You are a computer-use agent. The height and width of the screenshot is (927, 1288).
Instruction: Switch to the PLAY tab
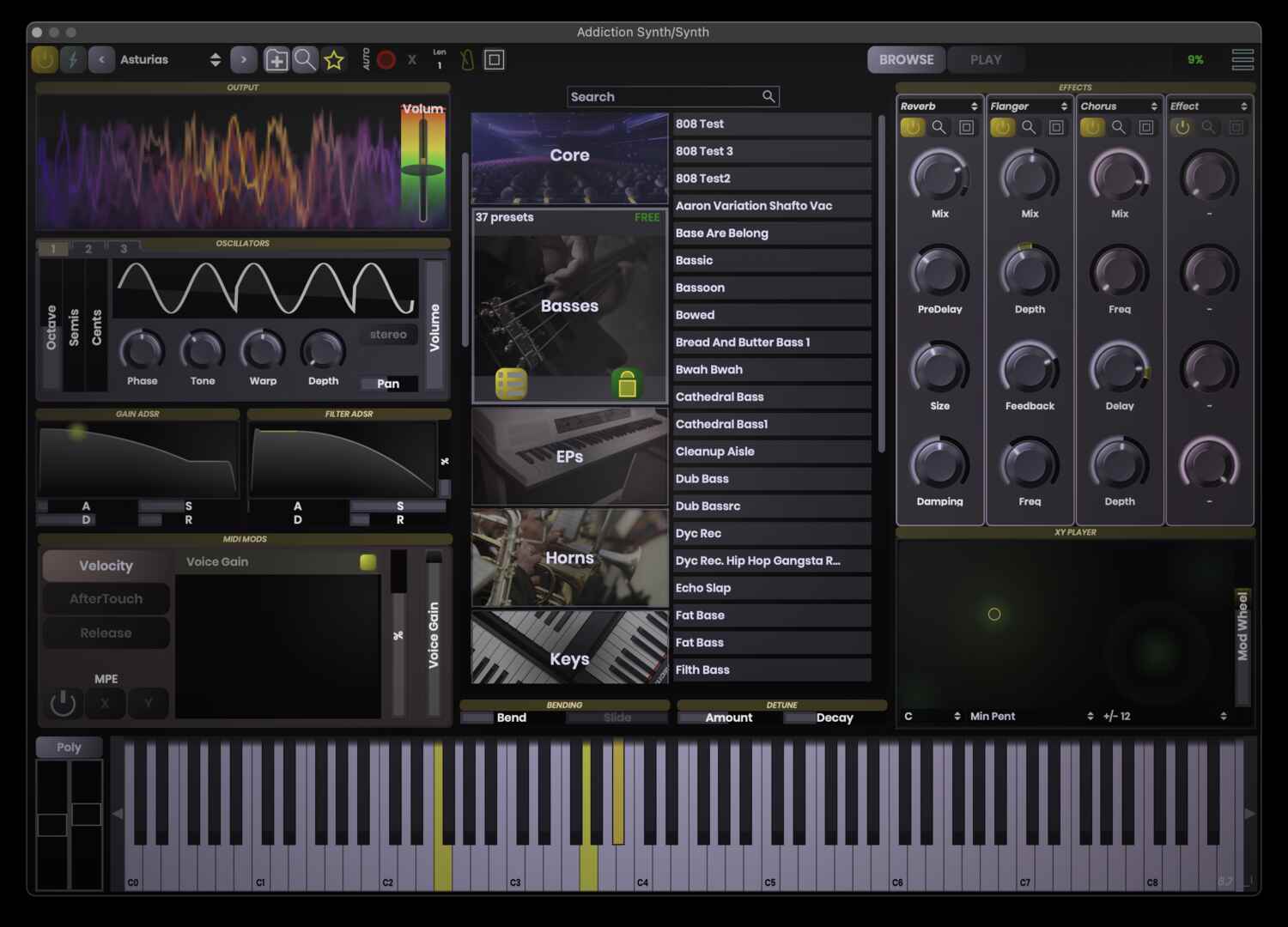pos(985,59)
